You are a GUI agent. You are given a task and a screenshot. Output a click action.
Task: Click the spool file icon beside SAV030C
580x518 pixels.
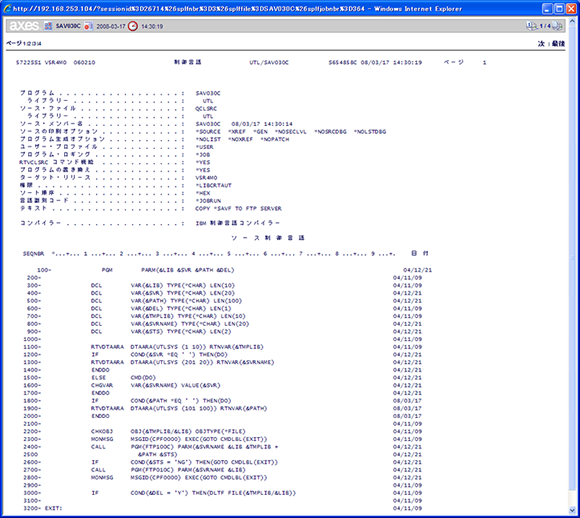pyautogui.click(x=48, y=26)
